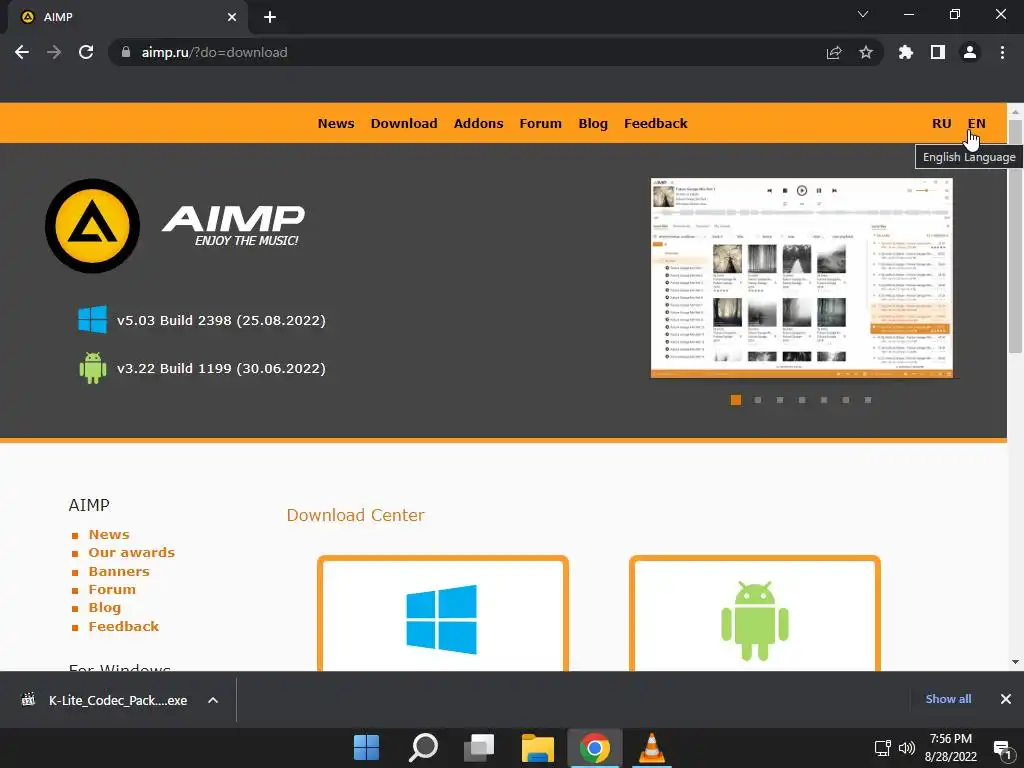
Task: Open Feedback in AIMP sidebar
Action: coord(123,626)
